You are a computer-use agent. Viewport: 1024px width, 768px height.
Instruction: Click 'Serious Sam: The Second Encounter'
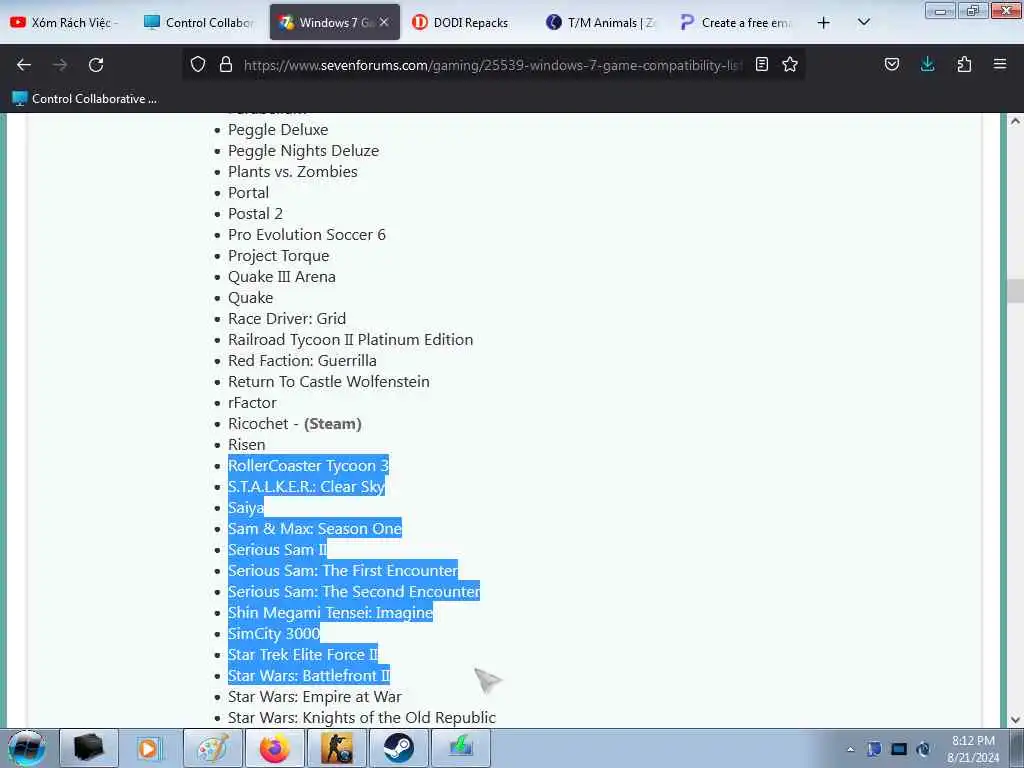(x=354, y=591)
